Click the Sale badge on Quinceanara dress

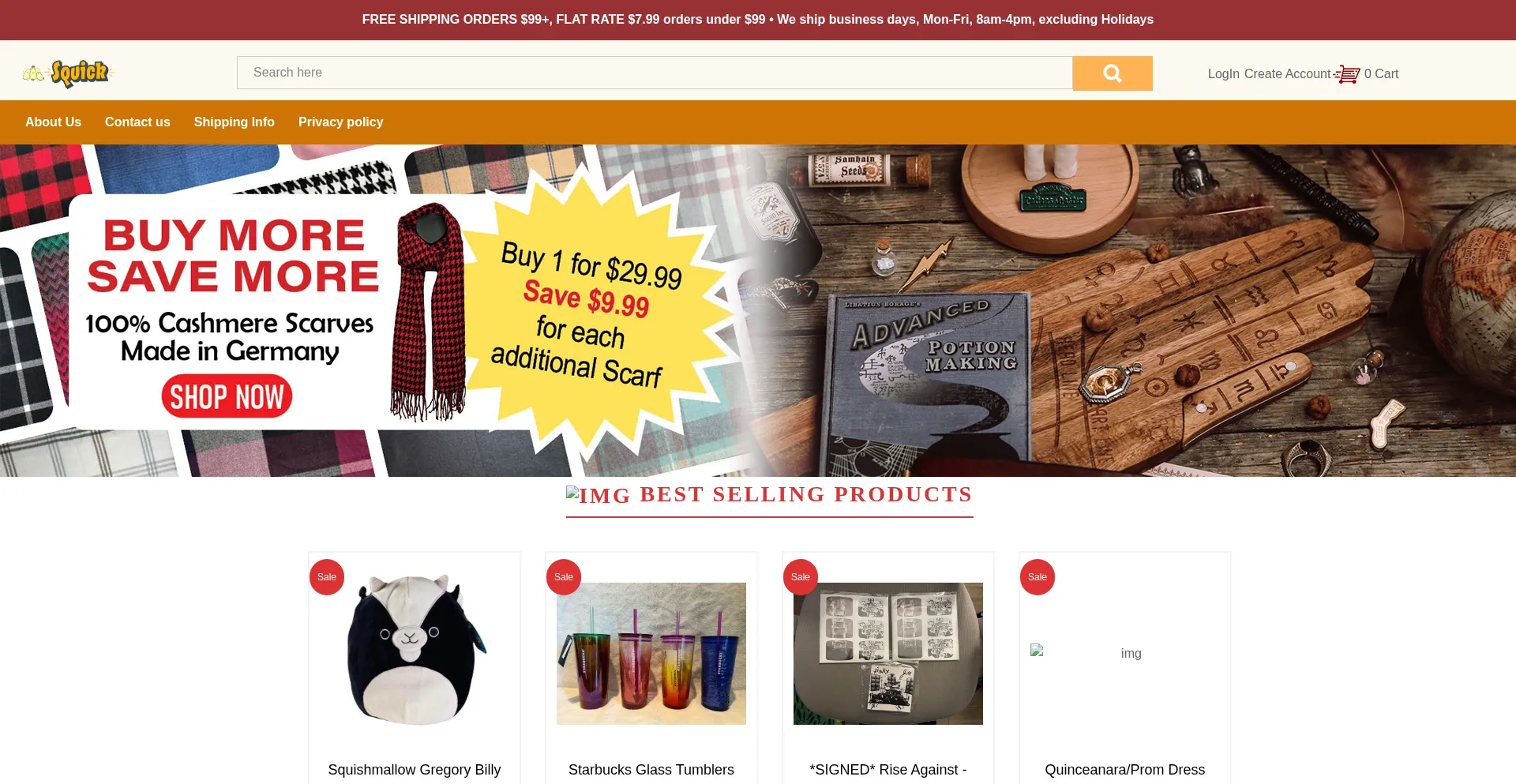tap(1038, 577)
